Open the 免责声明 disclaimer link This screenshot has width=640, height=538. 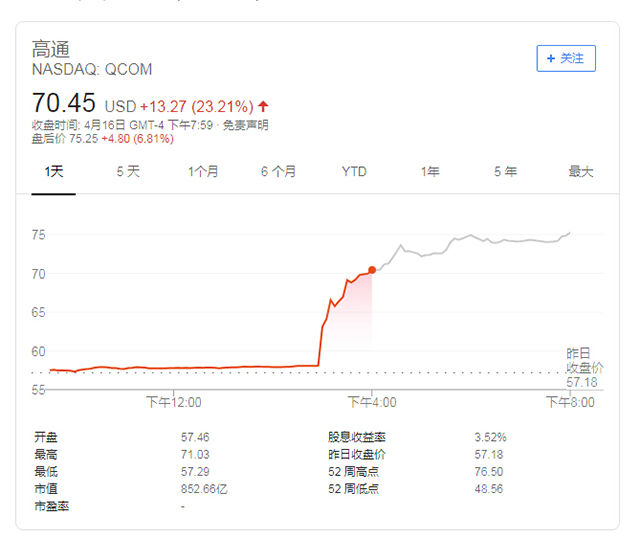click(x=245, y=125)
